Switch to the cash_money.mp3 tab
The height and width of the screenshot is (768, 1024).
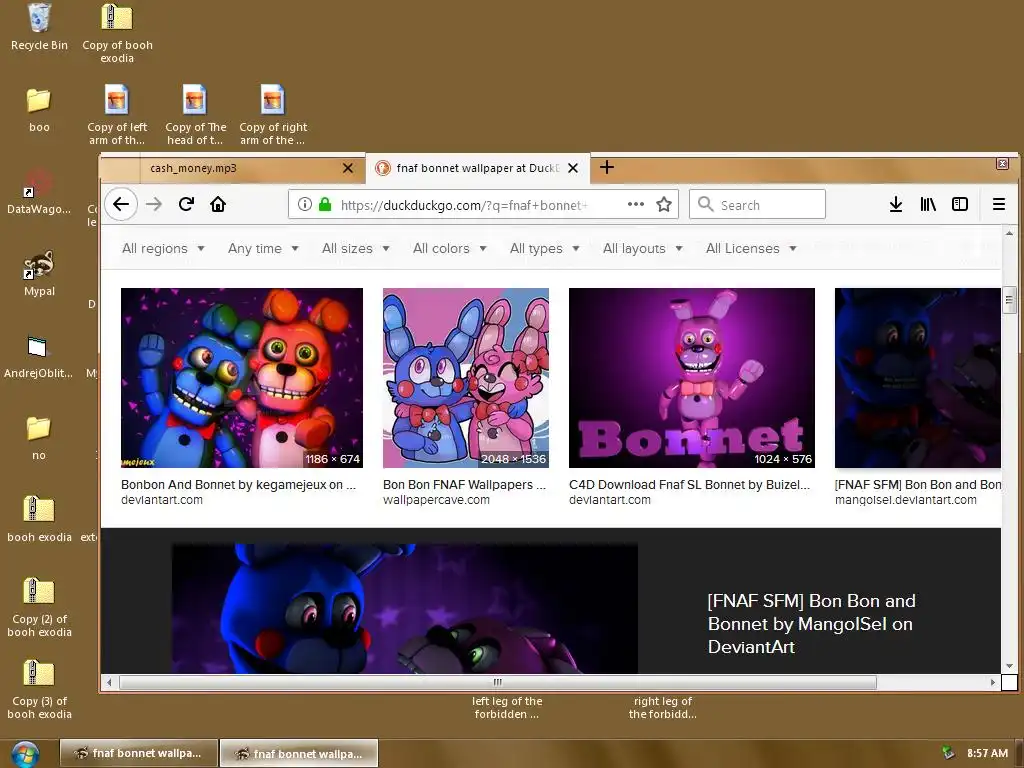tap(193, 168)
